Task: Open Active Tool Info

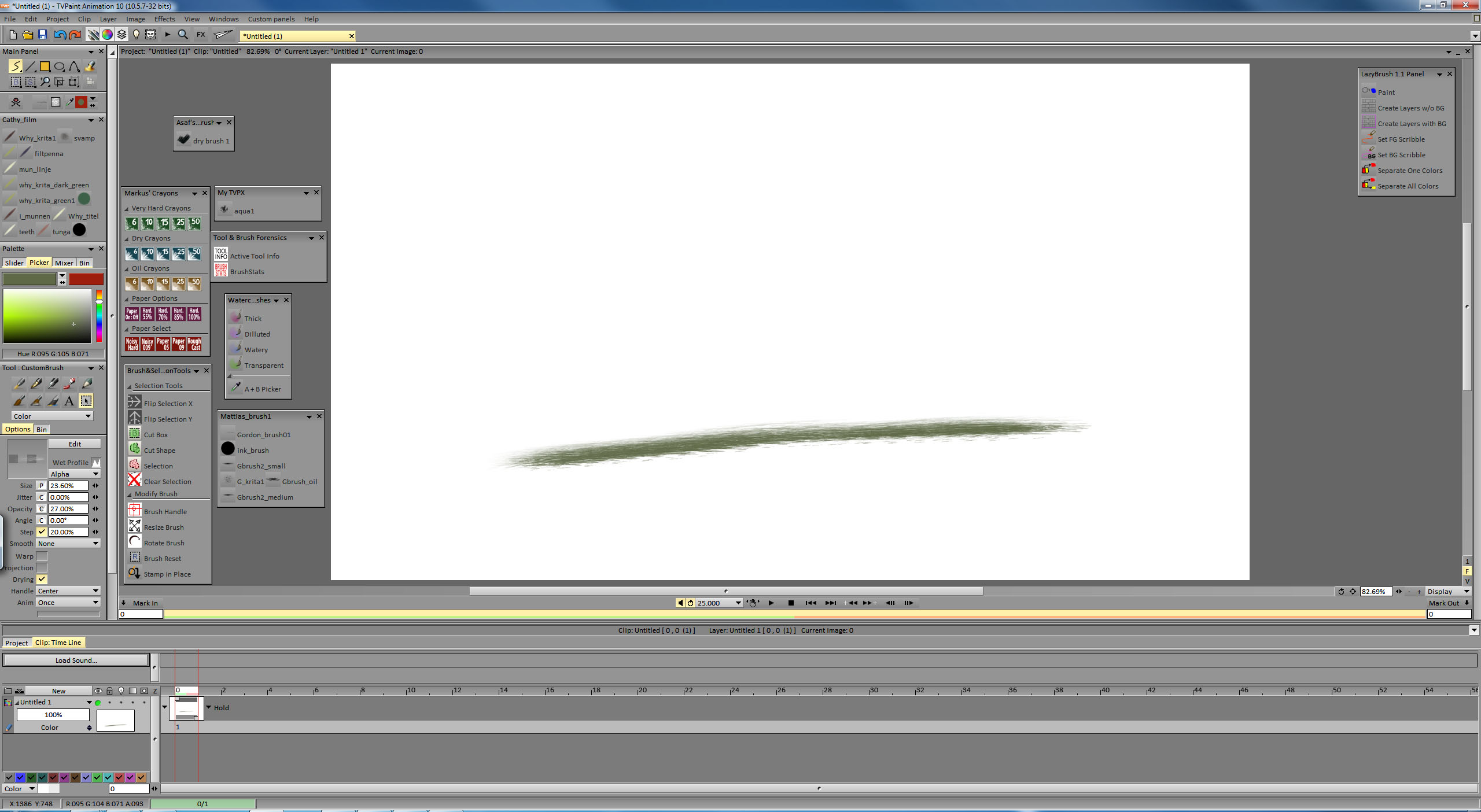Action: coord(247,256)
